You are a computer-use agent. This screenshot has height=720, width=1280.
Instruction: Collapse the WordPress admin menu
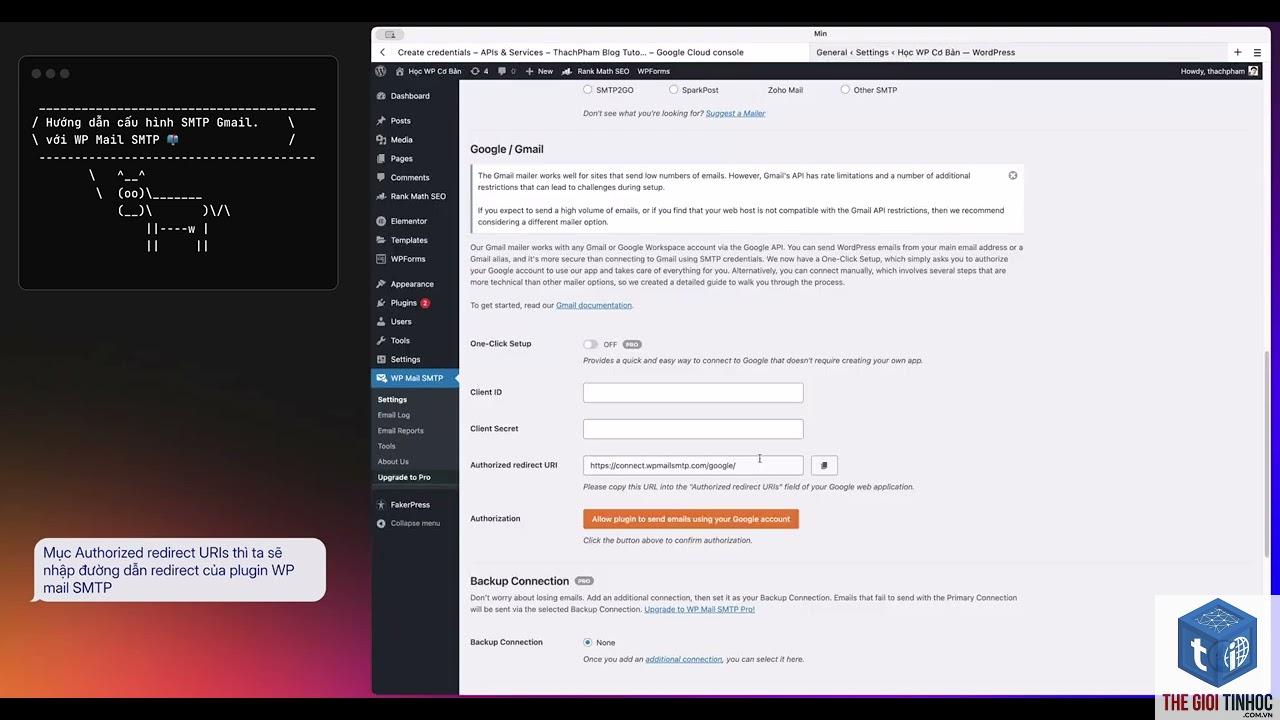415,524
